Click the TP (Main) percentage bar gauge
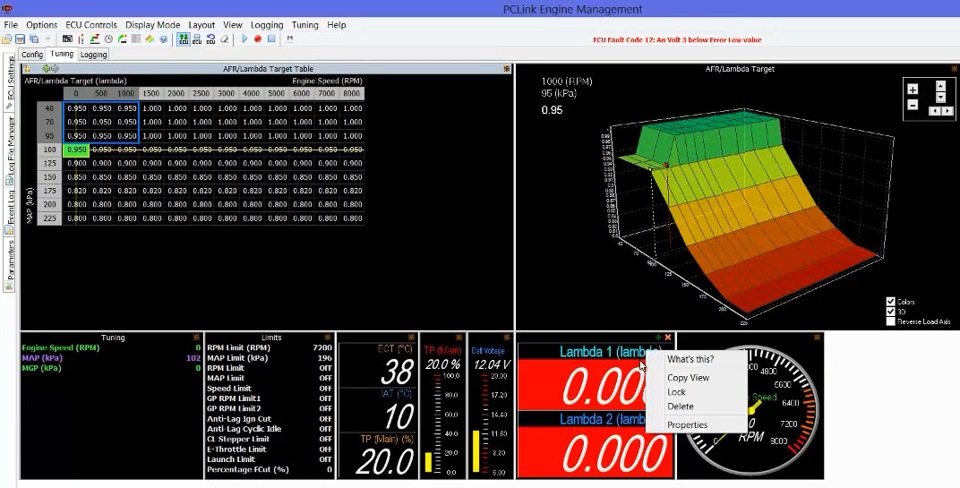This screenshot has width=960, height=488. [442, 410]
